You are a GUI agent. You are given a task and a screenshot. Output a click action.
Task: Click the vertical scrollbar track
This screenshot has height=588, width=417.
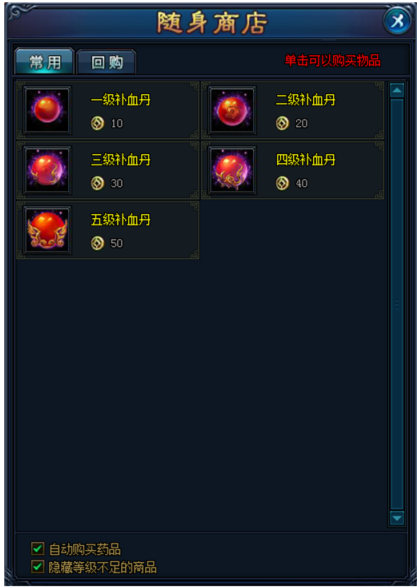pyautogui.click(x=397, y=304)
